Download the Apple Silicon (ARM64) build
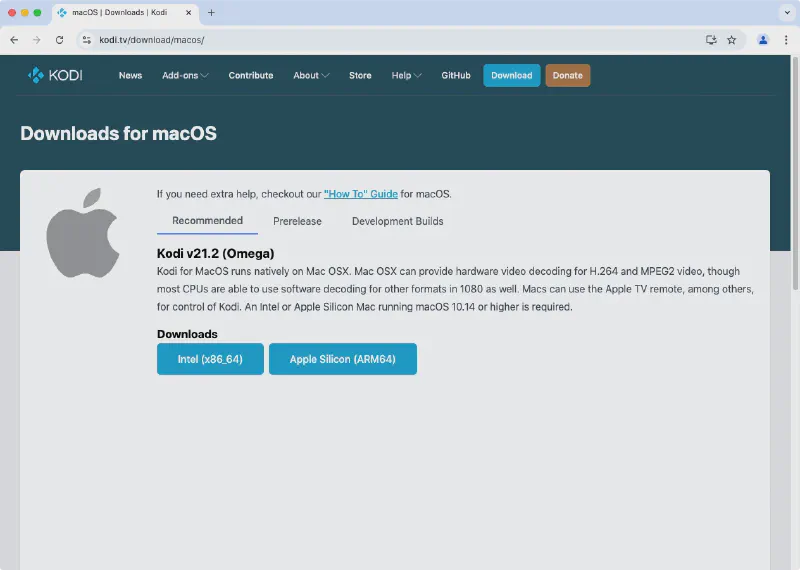The width and height of the screenshot is (800, 570). tap(342, 359)
